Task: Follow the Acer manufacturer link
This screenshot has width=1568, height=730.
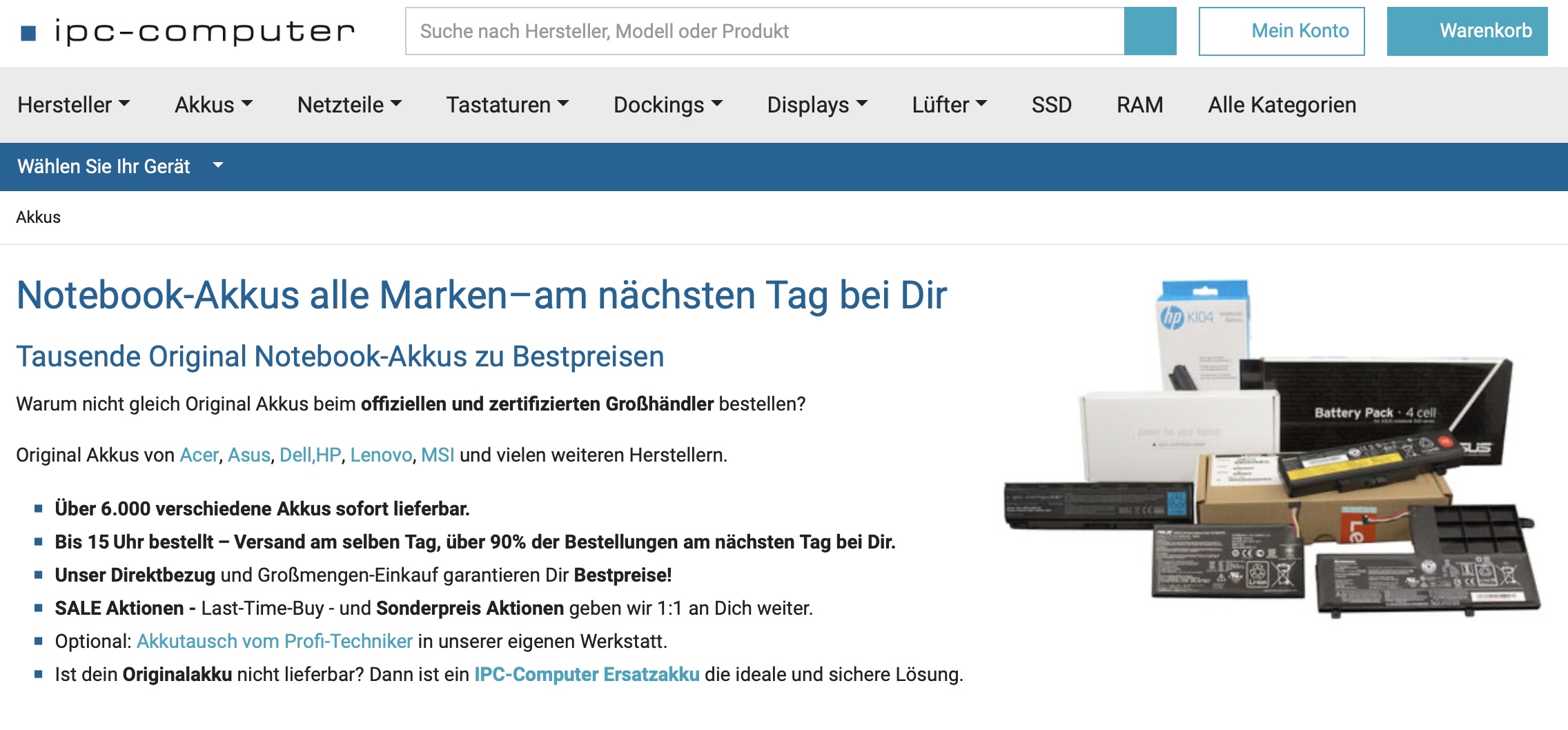Action: tap(199, 455)
